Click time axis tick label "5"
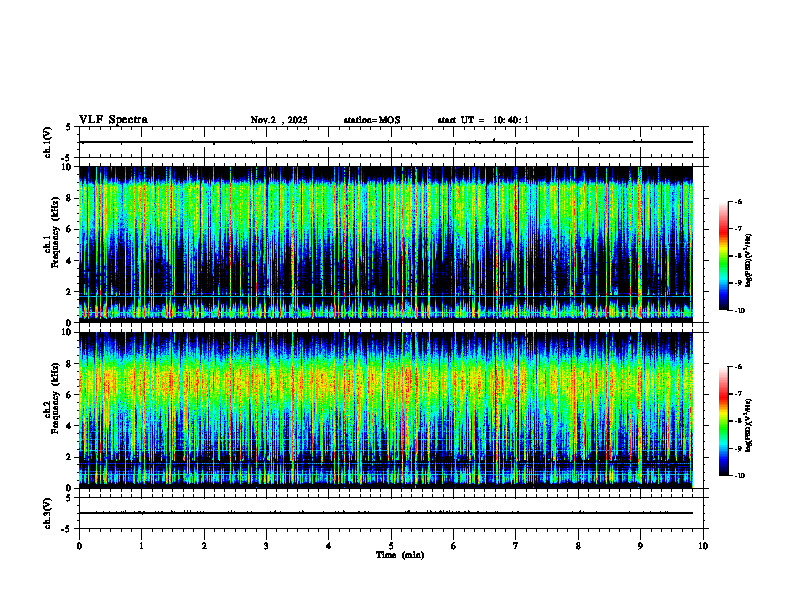 click(x=391, y=546)
